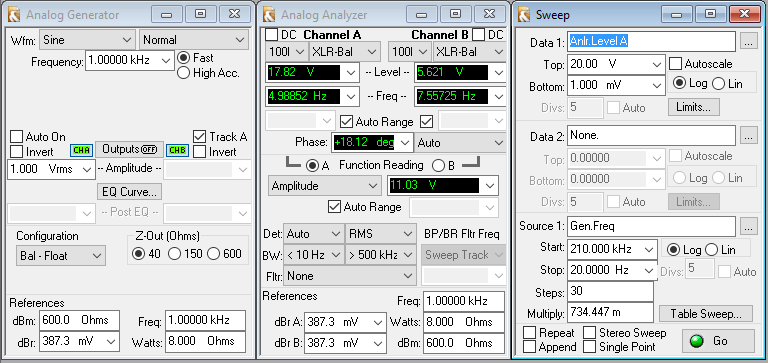This screenshot has height=363, width=768.
Task: Start the sweep with the Go button
Action: click(x=718, y=341)
